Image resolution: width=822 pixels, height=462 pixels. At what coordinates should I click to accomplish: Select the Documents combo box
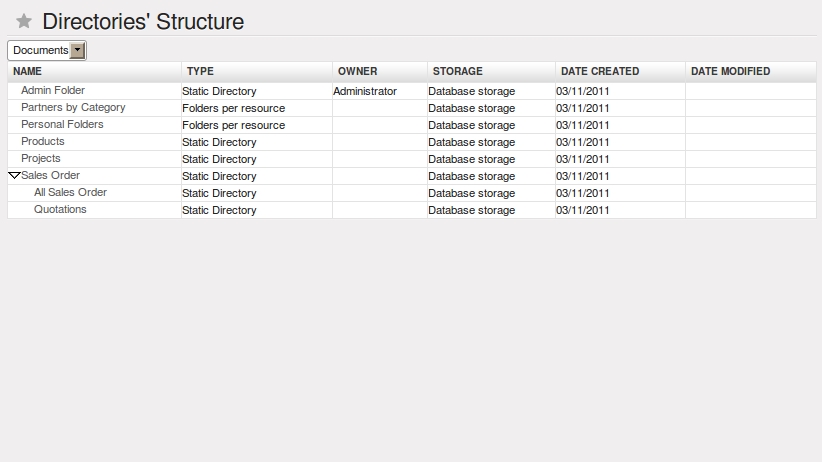pos(47,50)
